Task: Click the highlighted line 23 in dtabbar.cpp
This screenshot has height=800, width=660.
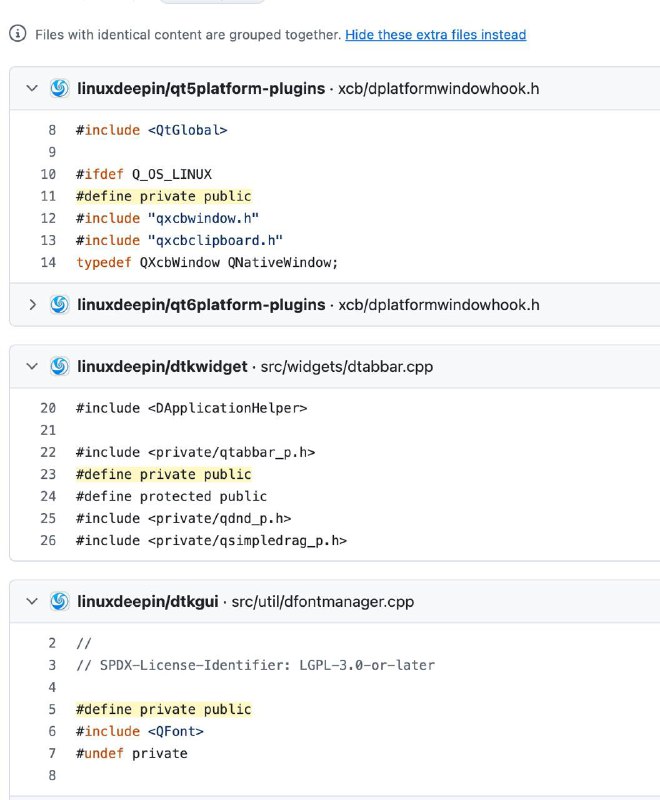Action: (163, 474)
